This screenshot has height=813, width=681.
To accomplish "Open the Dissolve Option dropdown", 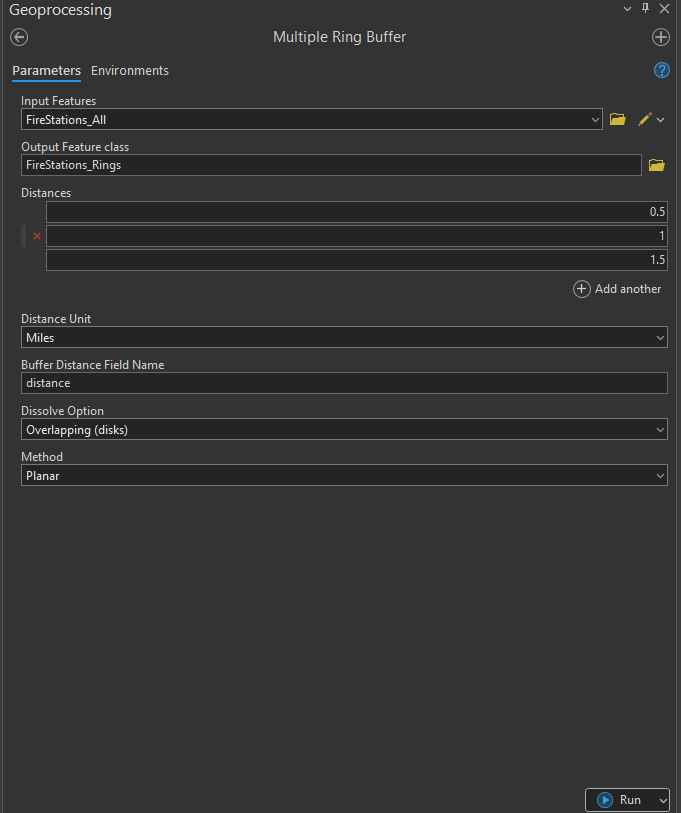I will tap(659, 429).
